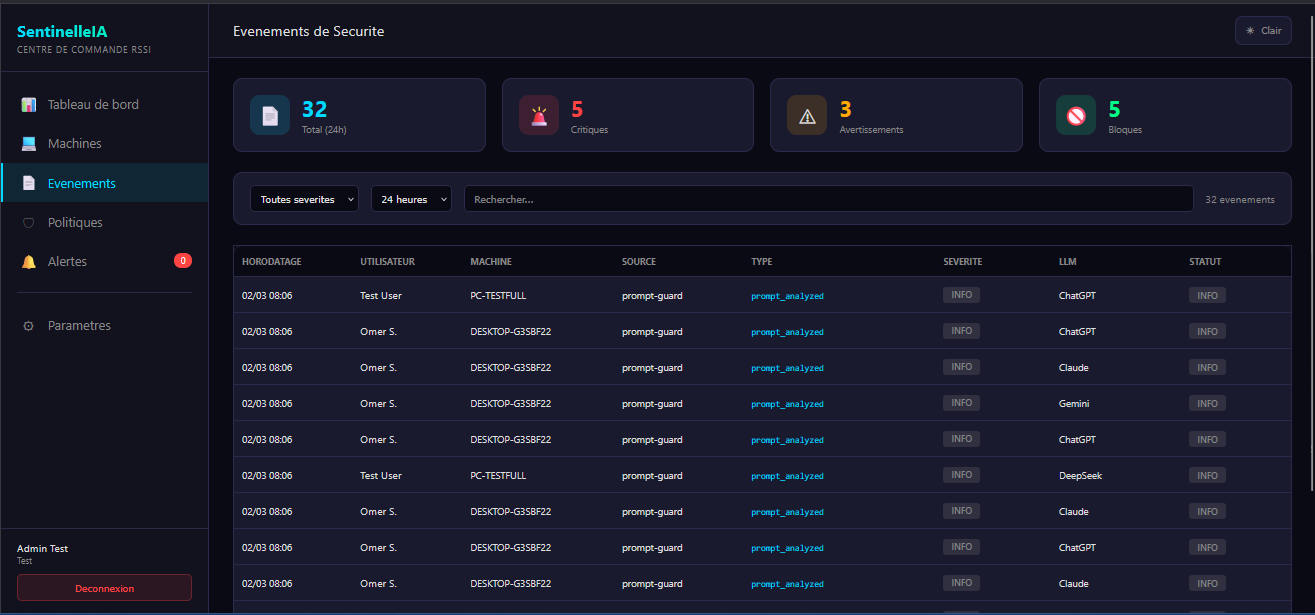Click the red Alertes count badge
The height and width of the screenshot is (615, 1315).
click(183, 261)
